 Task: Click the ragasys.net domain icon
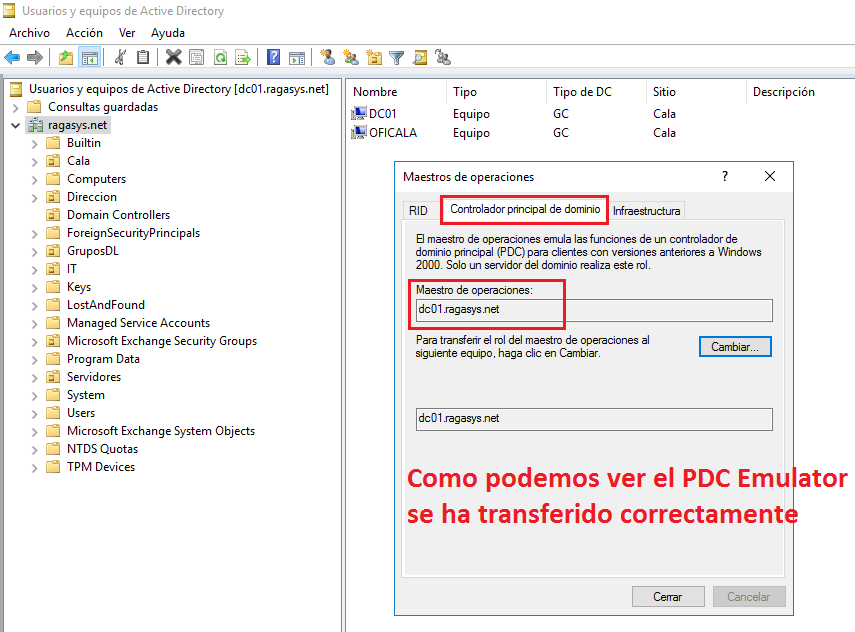[35, 125]
